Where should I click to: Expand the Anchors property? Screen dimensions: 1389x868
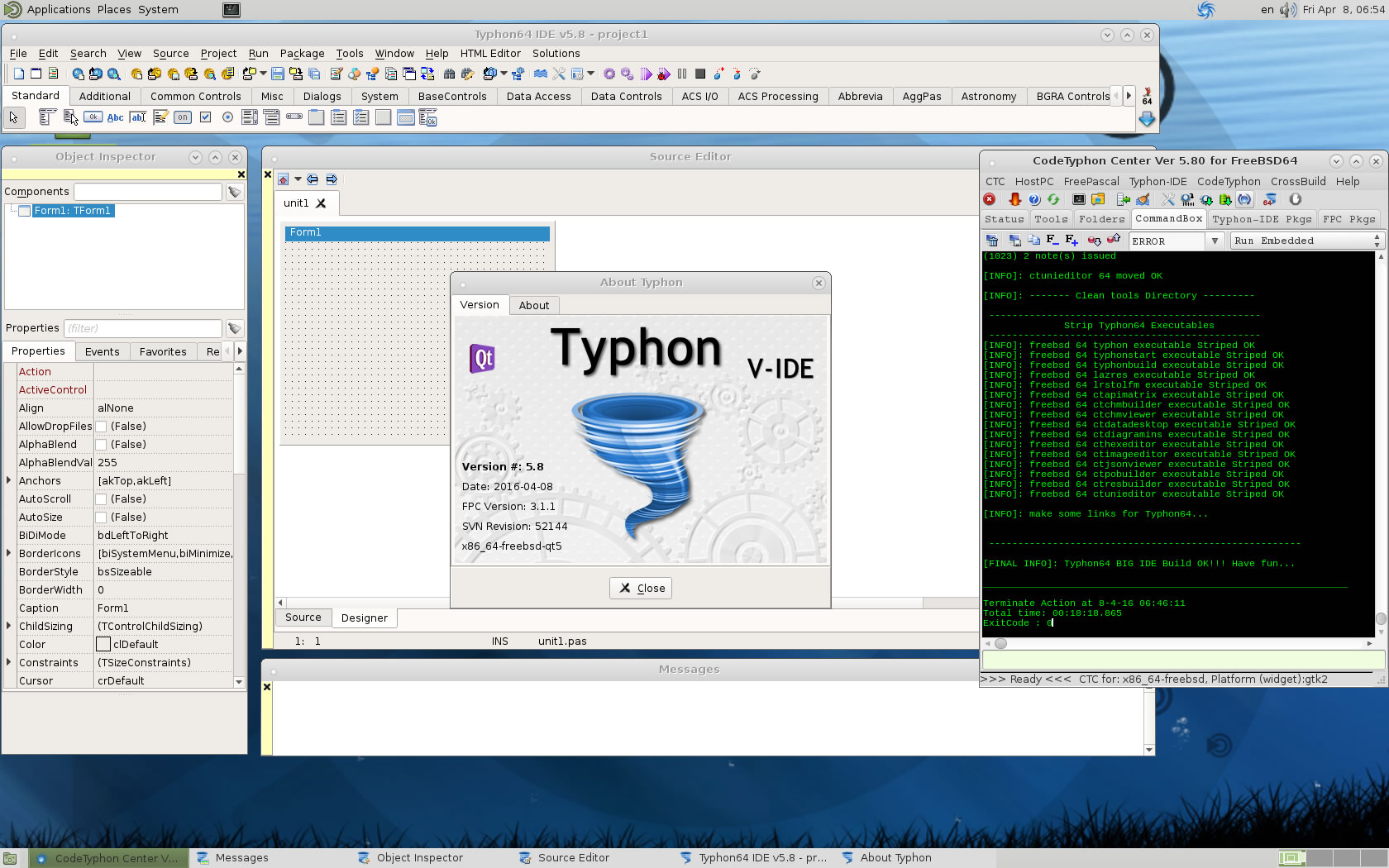click(9, 480)
